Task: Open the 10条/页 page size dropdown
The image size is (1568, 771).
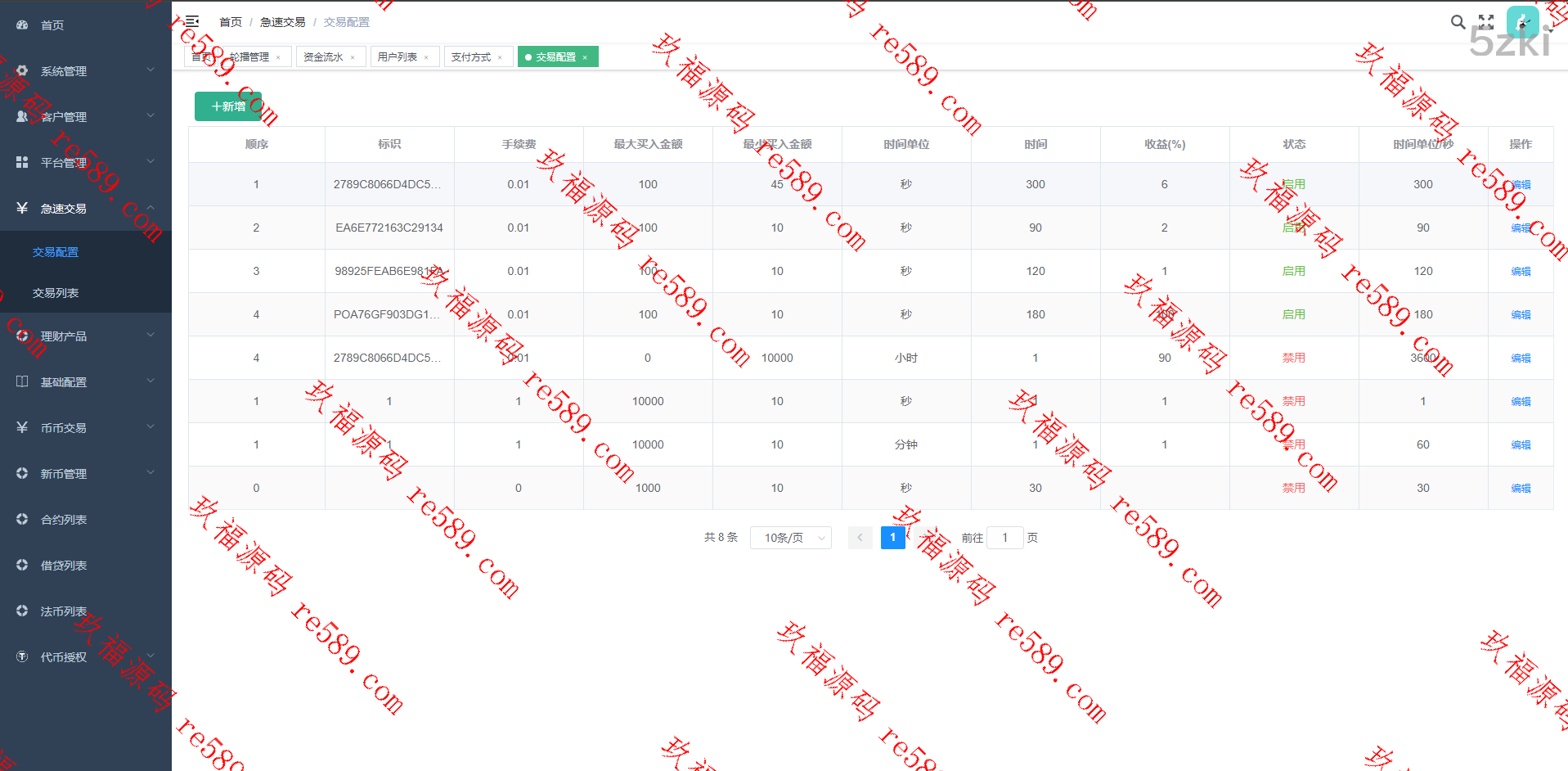Action: (x=790, y=538)
